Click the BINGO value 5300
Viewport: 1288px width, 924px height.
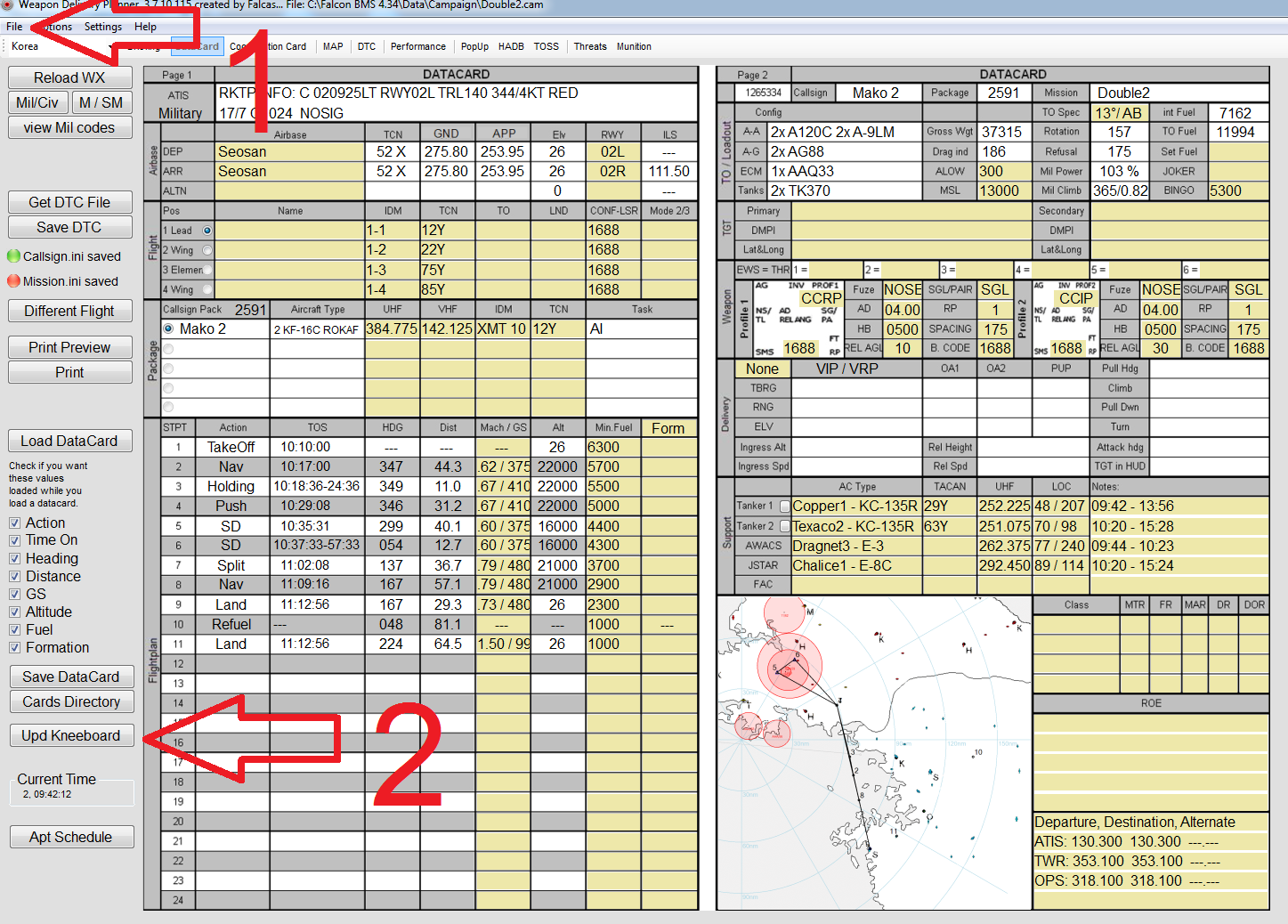coord(1238,190)
